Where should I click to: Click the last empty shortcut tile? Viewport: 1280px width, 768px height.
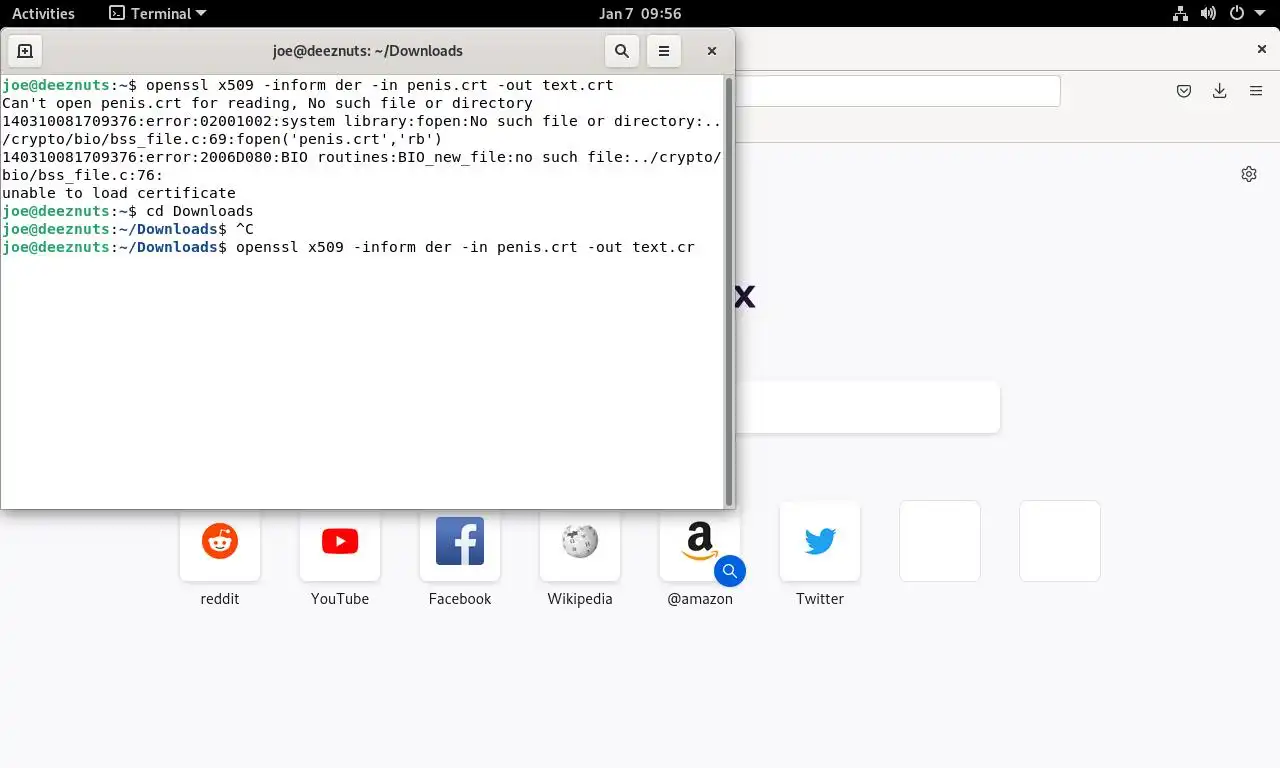[1060, 541]
